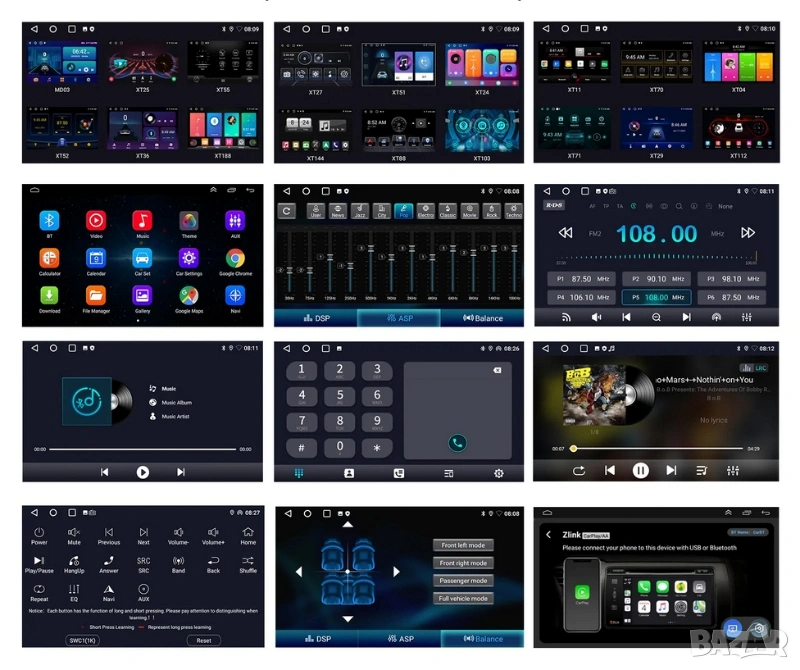This screenshot has height=670, width=800.
Task: Open the Theme app in the launcher
Action: tap(189, 221)
